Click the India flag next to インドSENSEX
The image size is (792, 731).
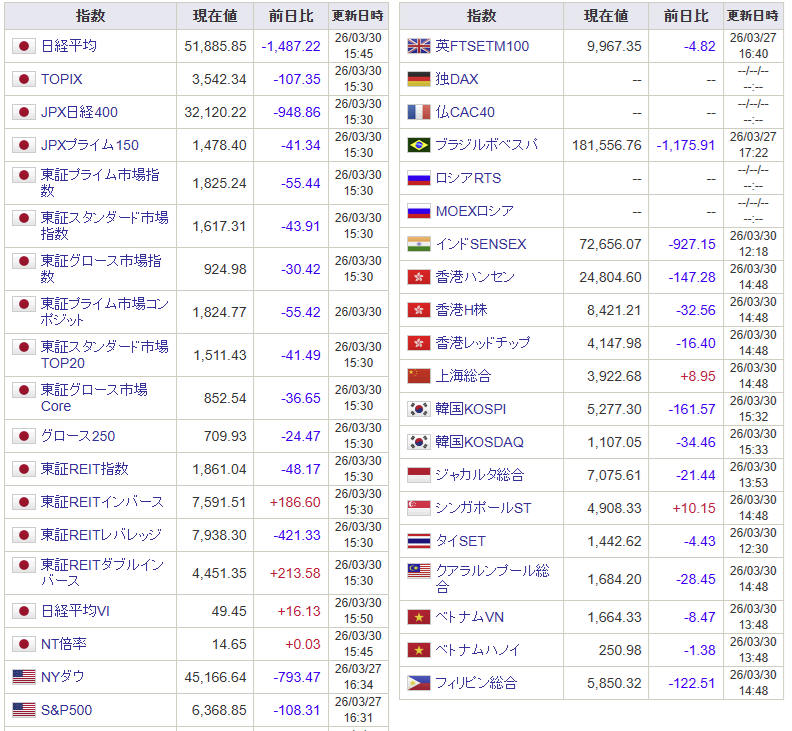tap(419, 244)
